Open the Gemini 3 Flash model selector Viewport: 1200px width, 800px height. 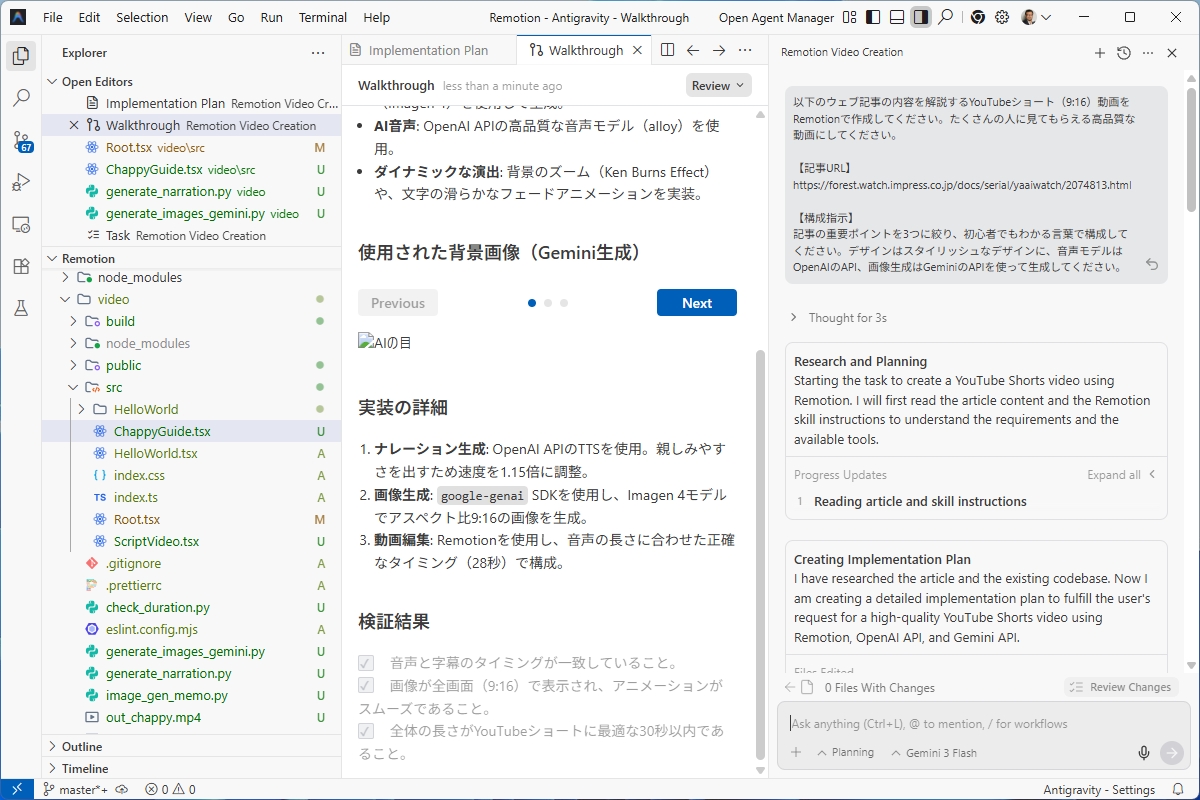point(933,753)
